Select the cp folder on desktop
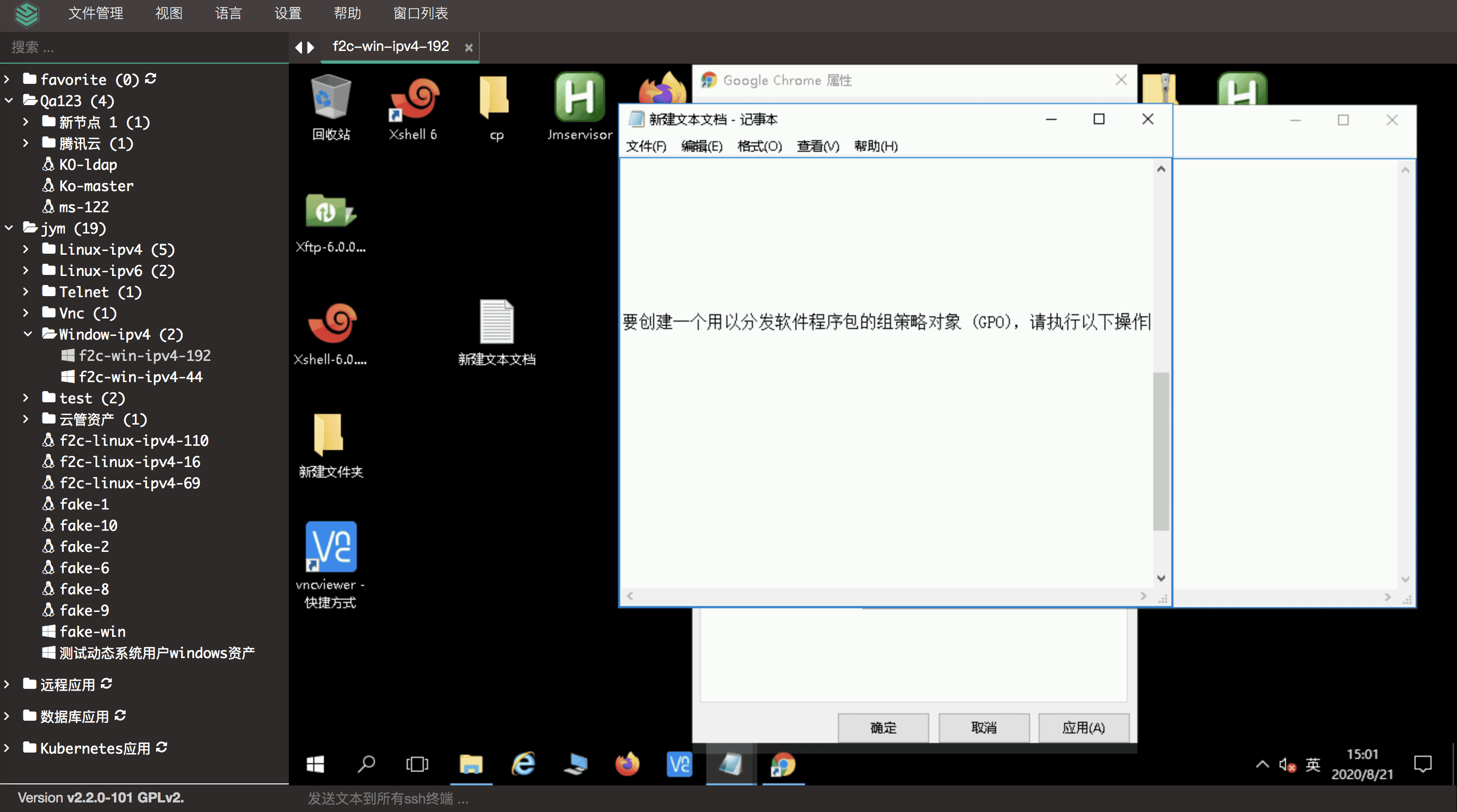The image size is (1457, 812). [x=496, y=107]
